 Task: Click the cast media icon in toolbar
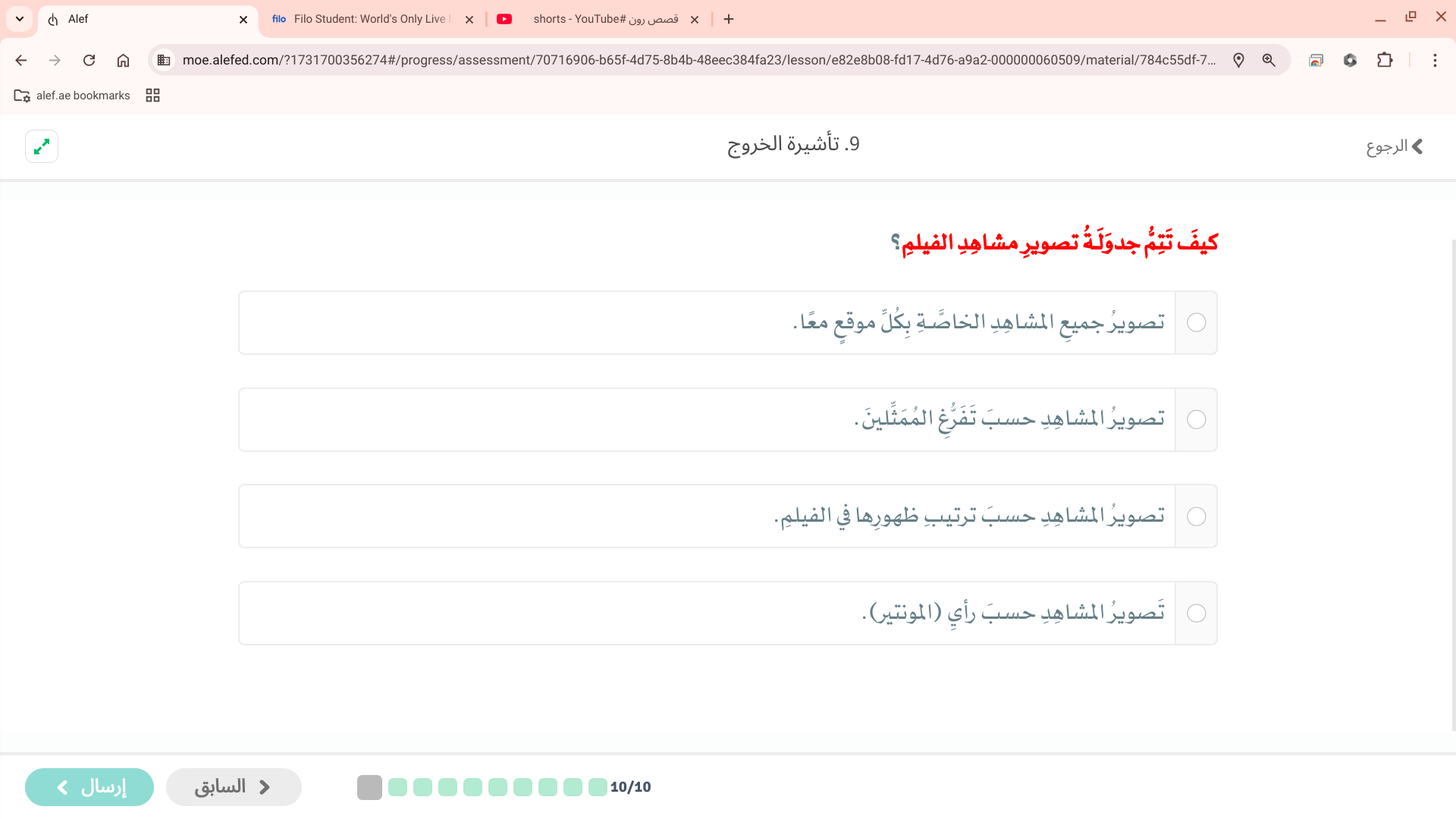(1316, 60)
